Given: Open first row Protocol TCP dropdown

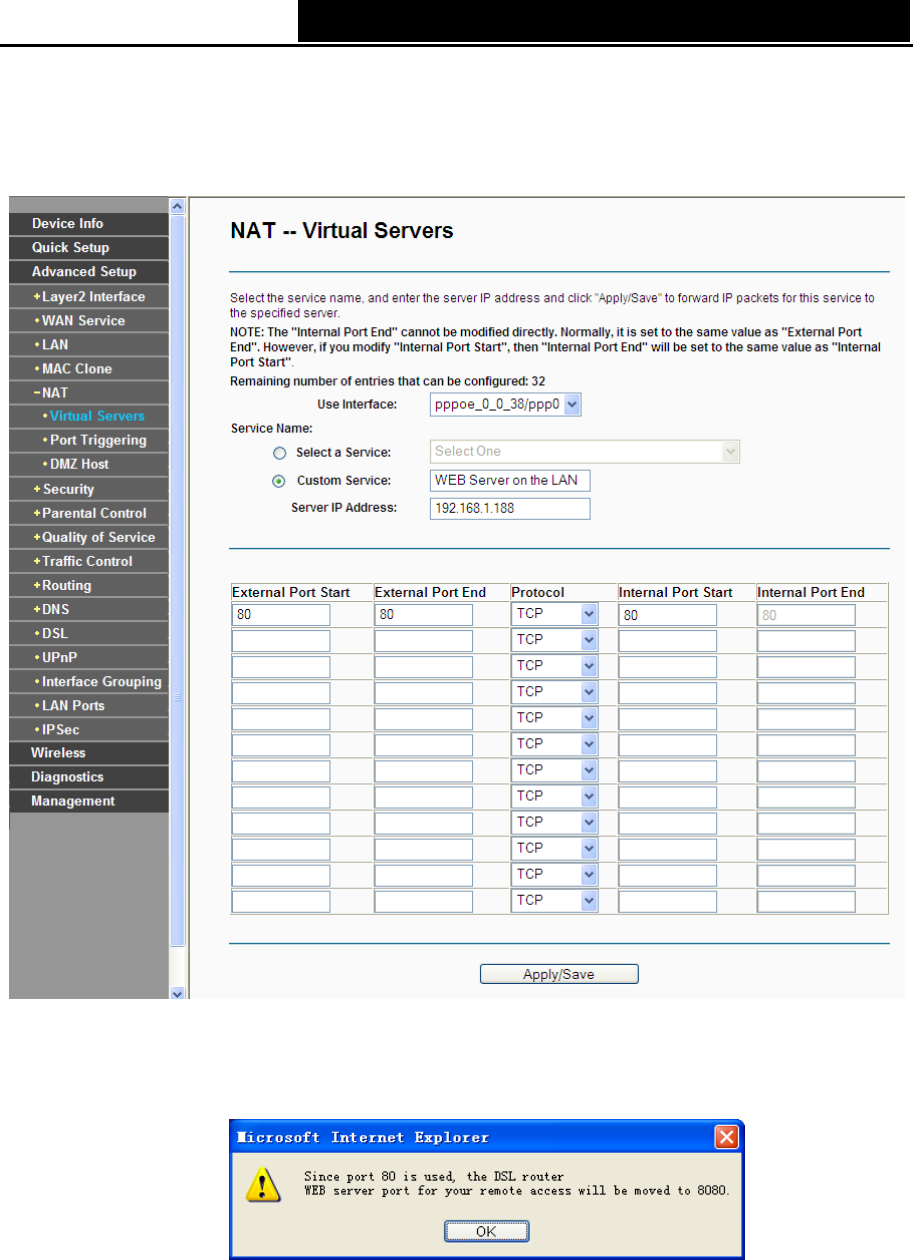Looking at the screenshot, I should 555,614.
